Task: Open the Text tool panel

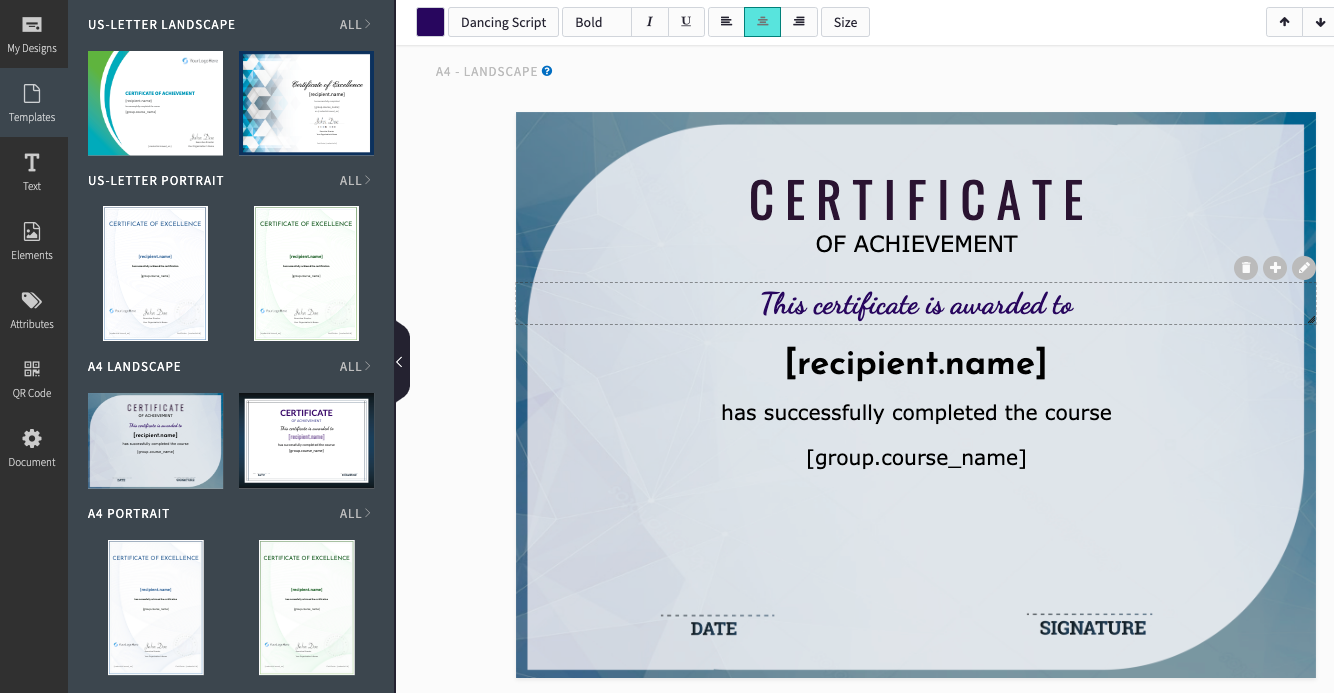Action: (32, 172)
